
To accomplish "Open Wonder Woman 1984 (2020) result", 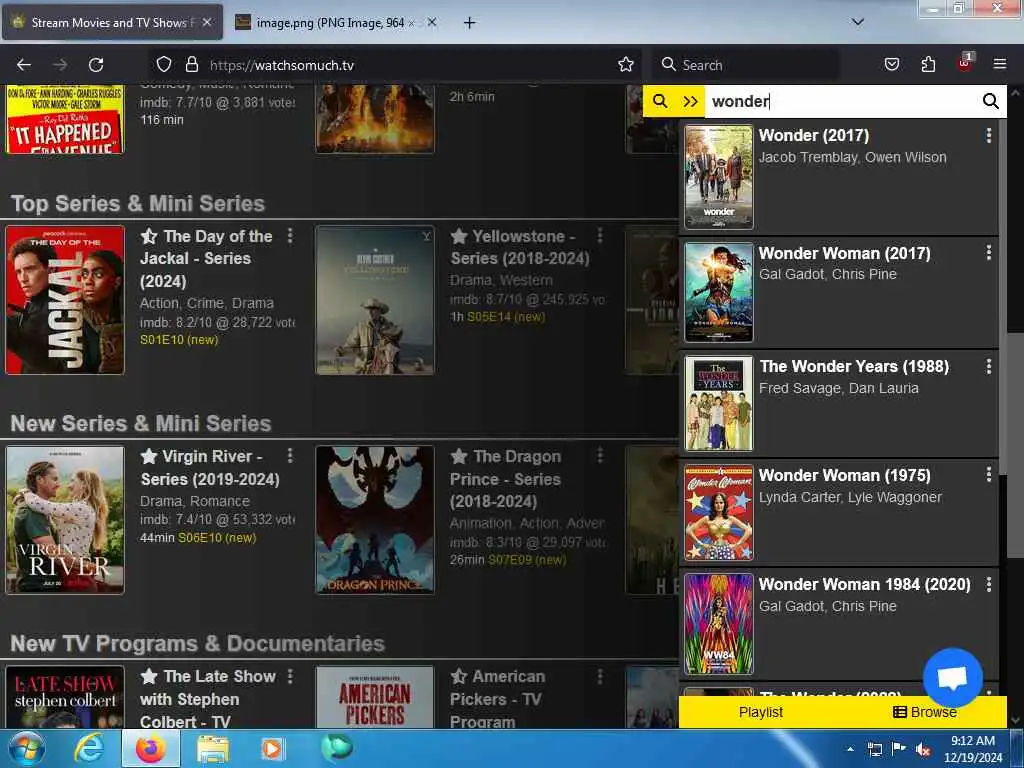I will [x=839, y=623].
